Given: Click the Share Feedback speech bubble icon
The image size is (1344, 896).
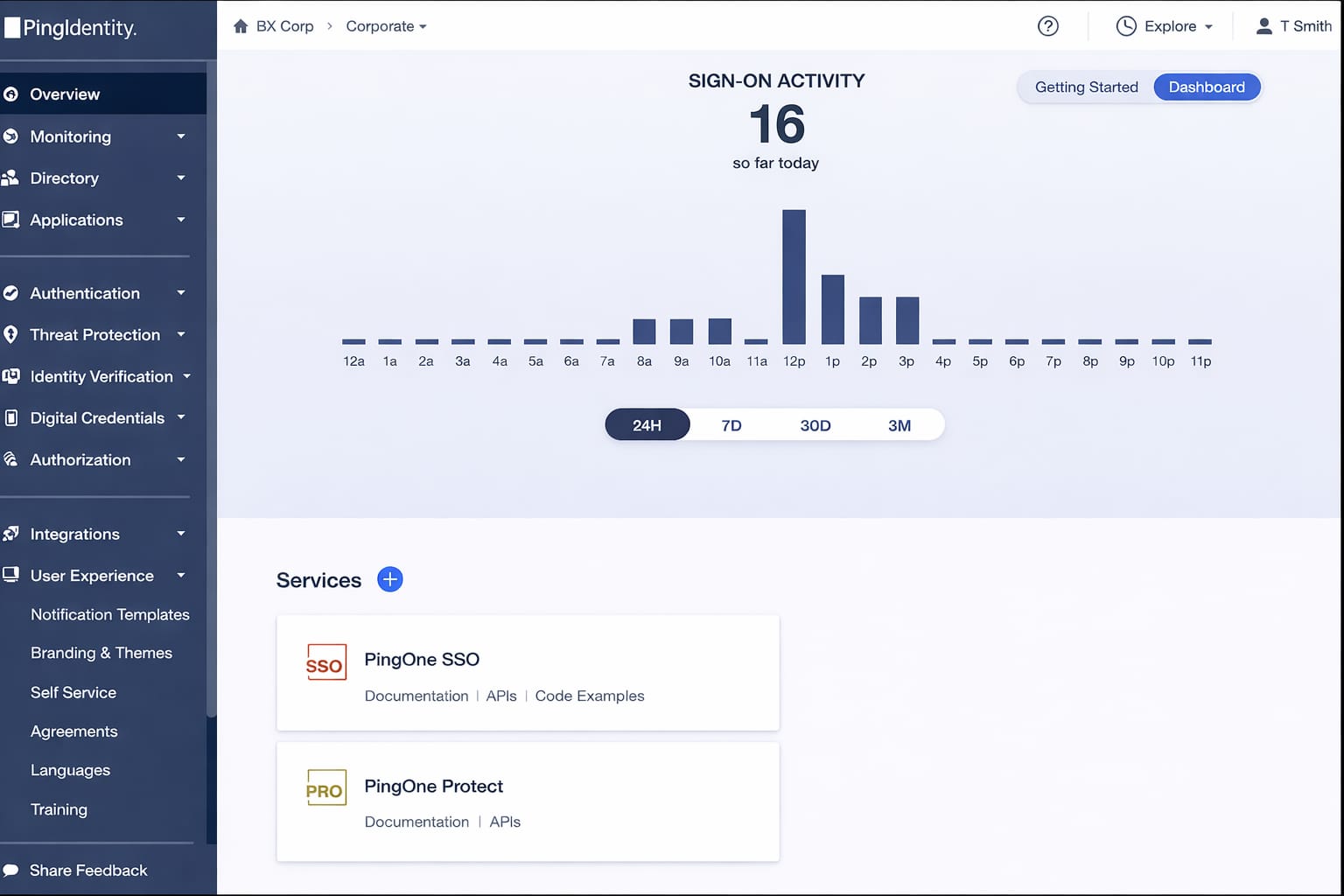Looking at the screenshot, I should pos(10,871).
